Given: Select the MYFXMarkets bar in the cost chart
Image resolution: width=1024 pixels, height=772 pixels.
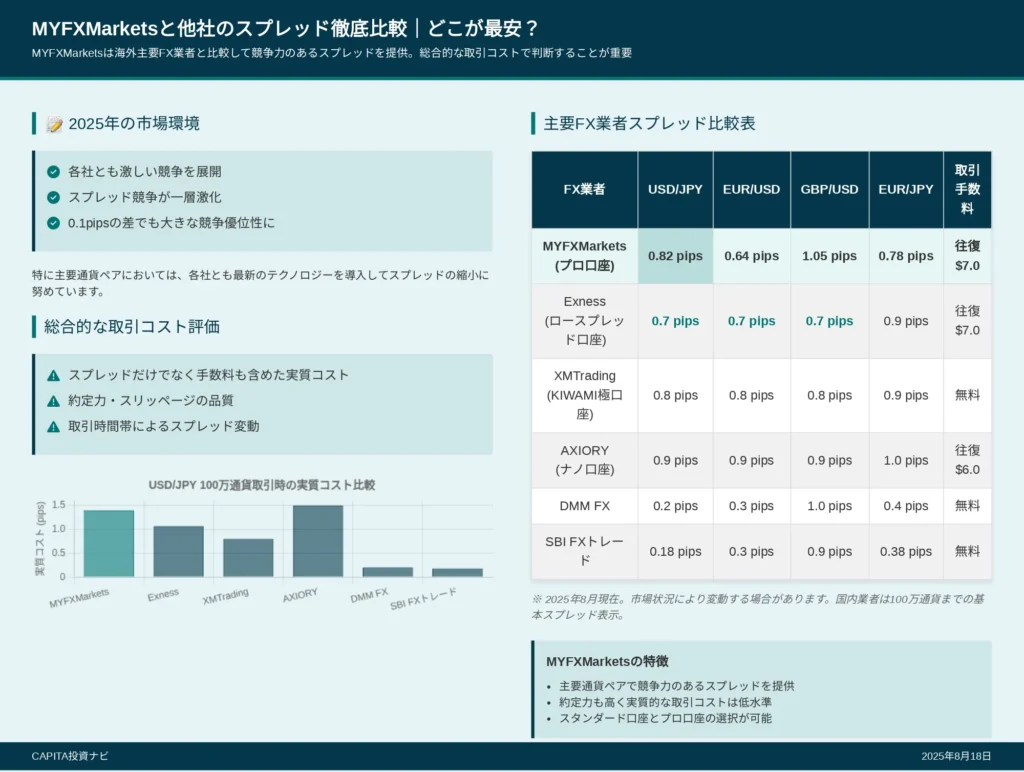Looking at the screenshot, I should pos(108,543).
